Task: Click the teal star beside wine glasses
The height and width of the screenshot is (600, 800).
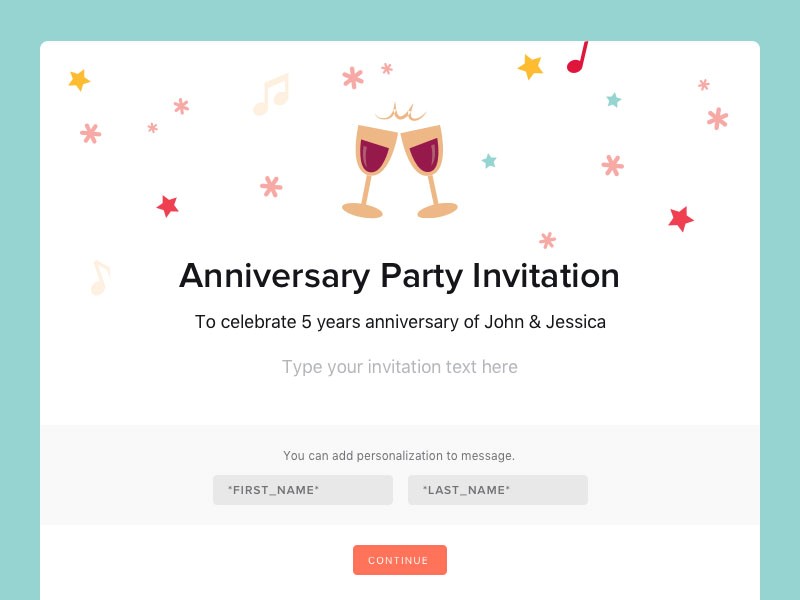Action: point(489,161)
